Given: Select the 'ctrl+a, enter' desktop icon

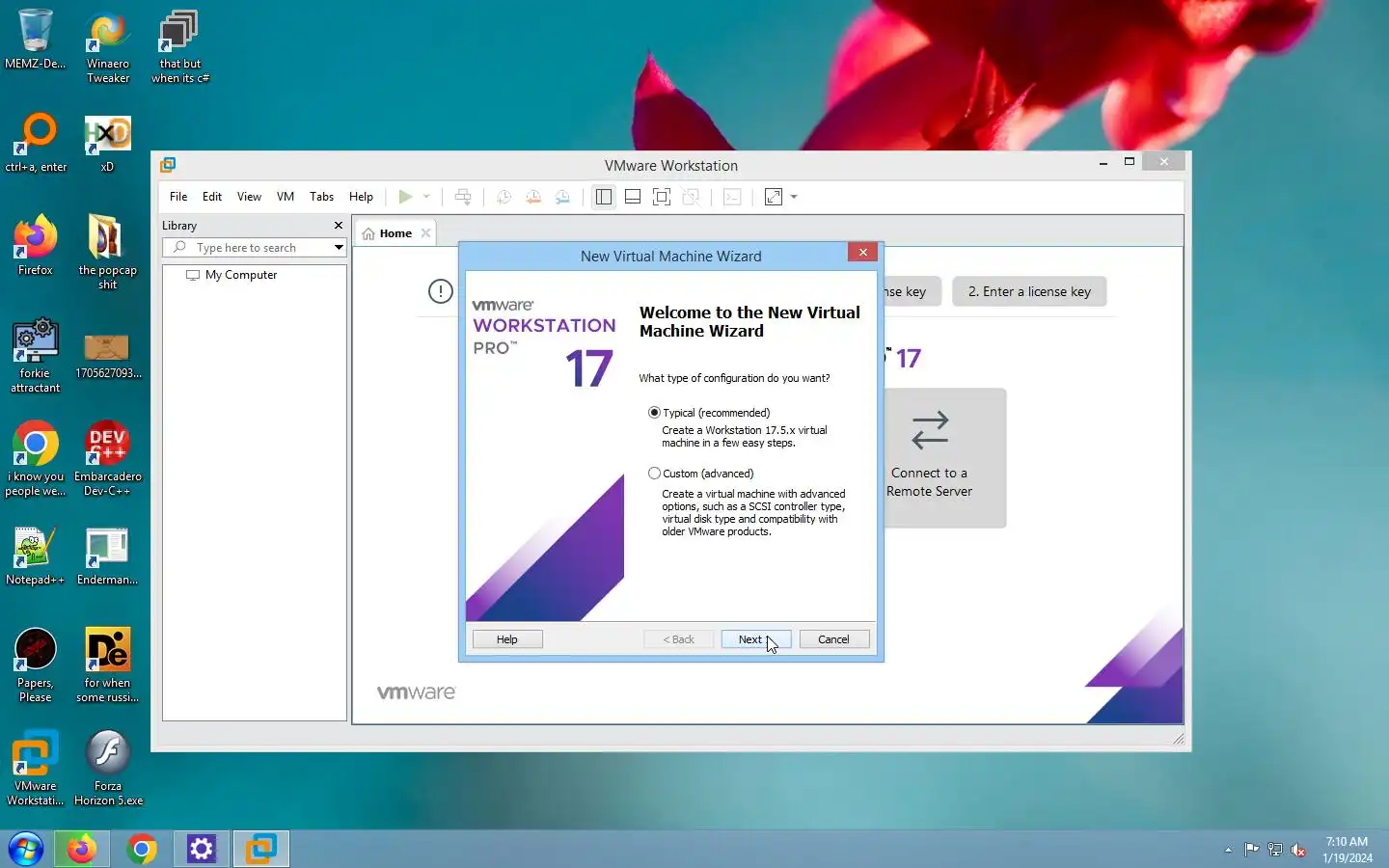Looking at the screenshot, I should 36,144.
